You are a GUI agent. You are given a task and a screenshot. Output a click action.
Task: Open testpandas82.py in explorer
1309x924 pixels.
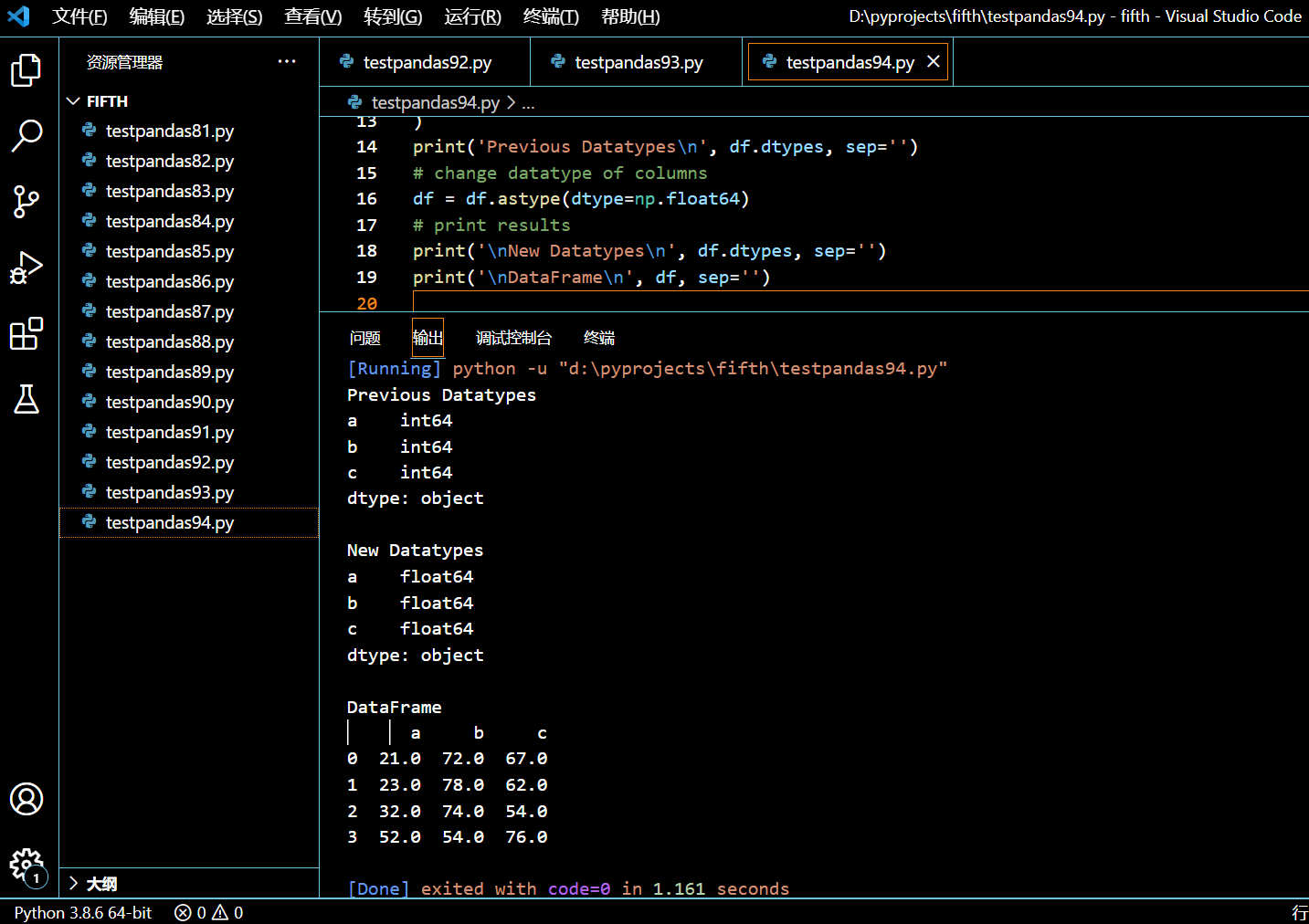click(x=189, y=161)
